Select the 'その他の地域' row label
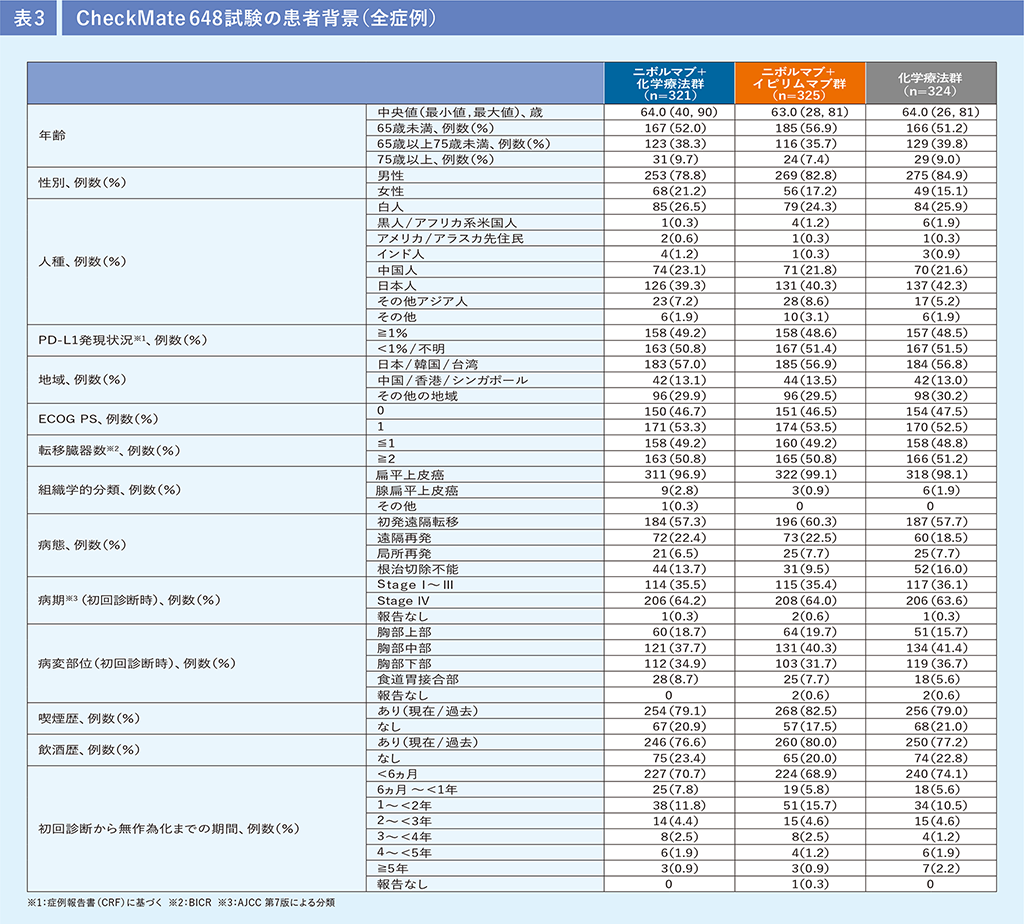The width and height of the screenshot is (1024, 924). click(417, 396)
